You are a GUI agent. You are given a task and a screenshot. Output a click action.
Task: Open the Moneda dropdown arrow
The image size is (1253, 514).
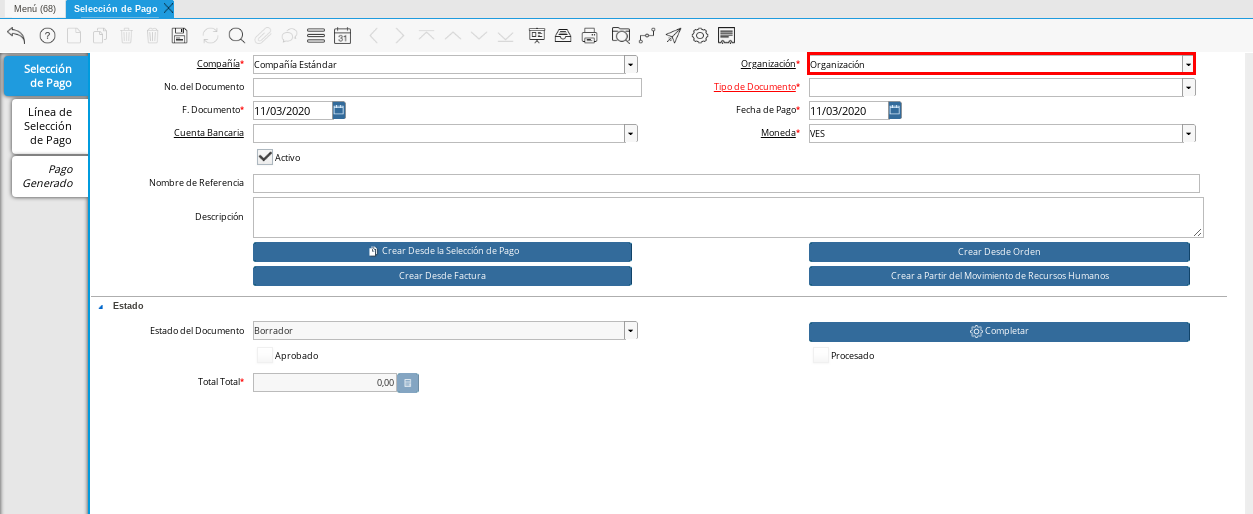[x=1189, y=133]
